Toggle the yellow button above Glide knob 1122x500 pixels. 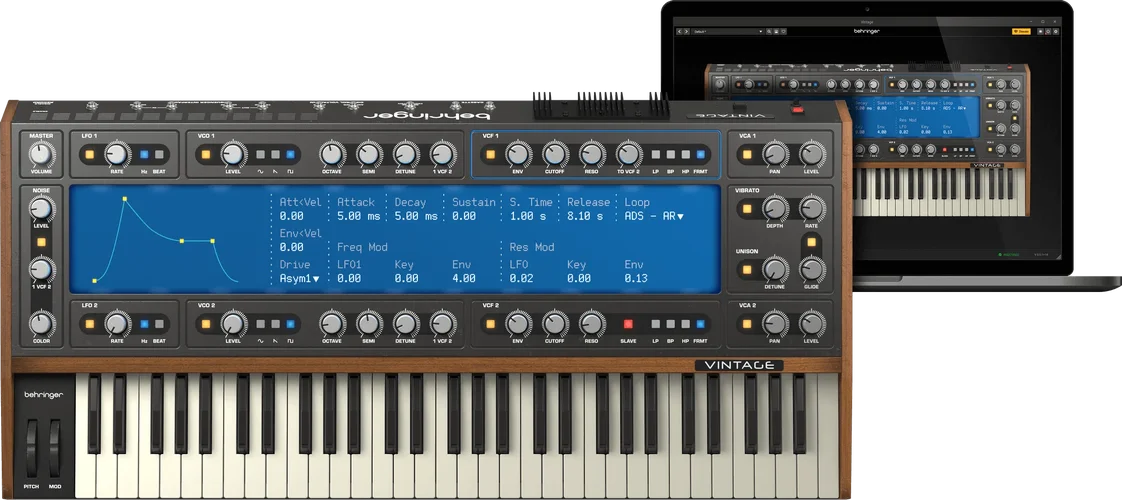pos(811,242)
